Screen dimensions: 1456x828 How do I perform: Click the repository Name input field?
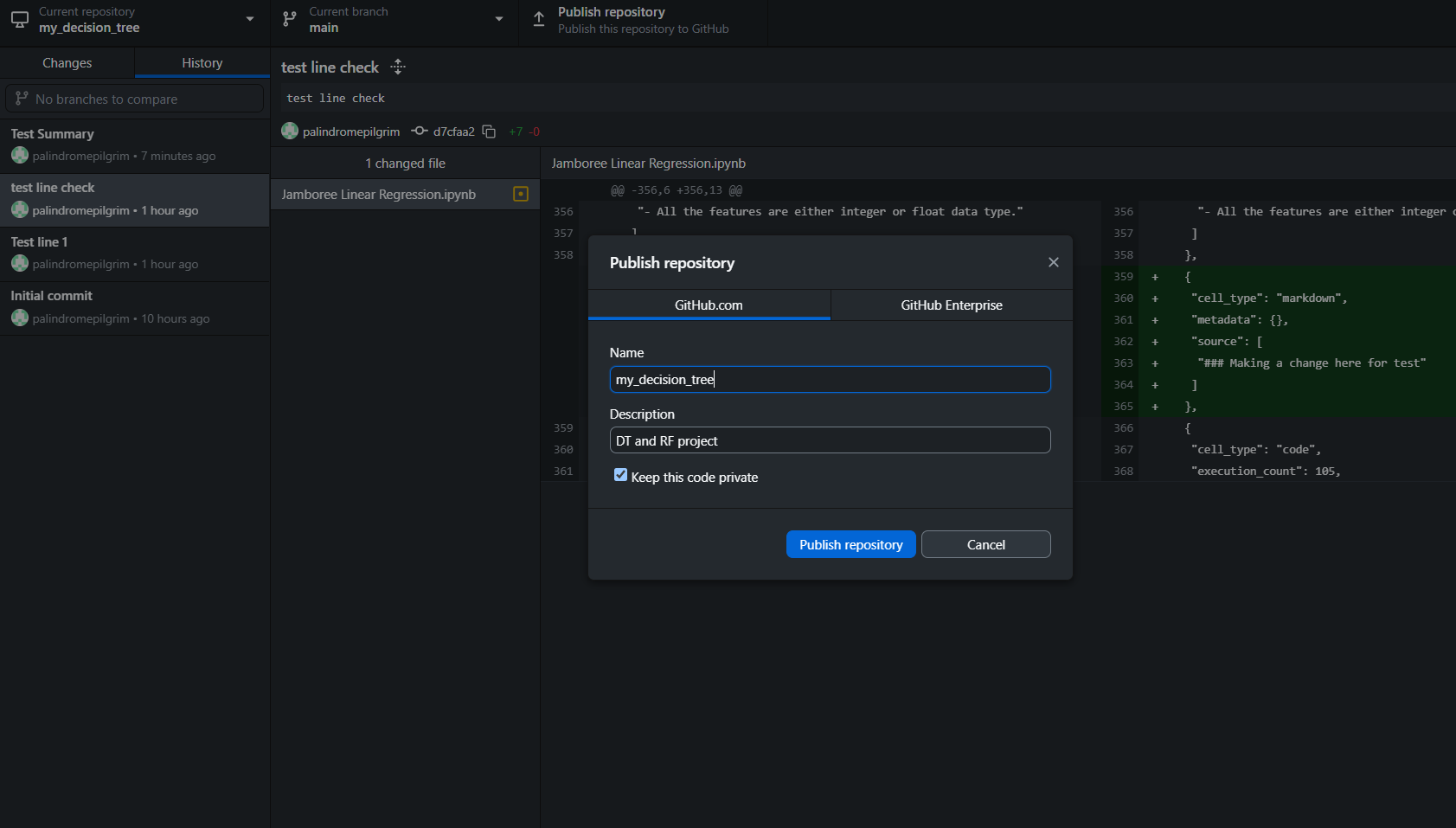829,379
